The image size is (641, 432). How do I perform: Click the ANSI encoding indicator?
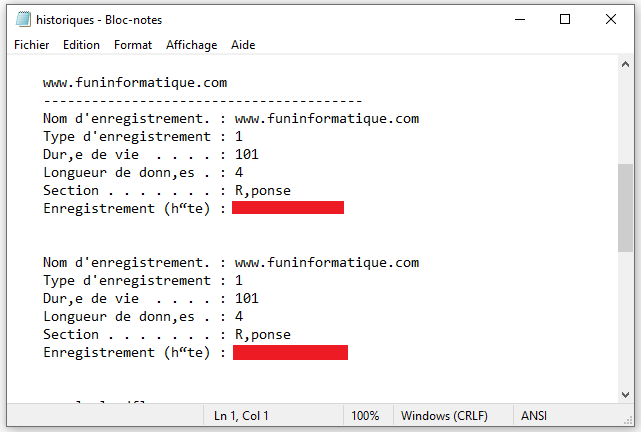click(x=534, y=416)
